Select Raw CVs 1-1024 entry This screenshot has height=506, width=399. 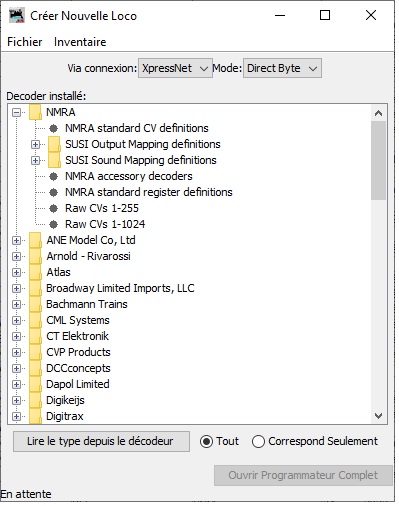(x=105, y=224)
